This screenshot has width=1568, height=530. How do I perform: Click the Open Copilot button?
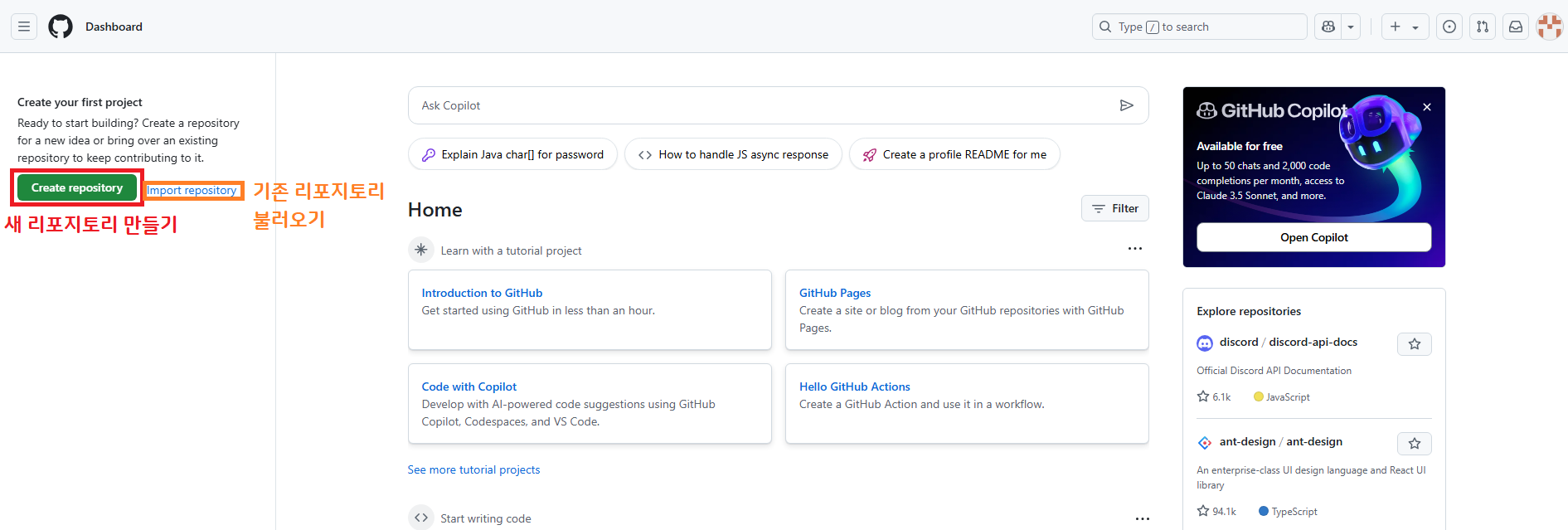point(1313,237)
